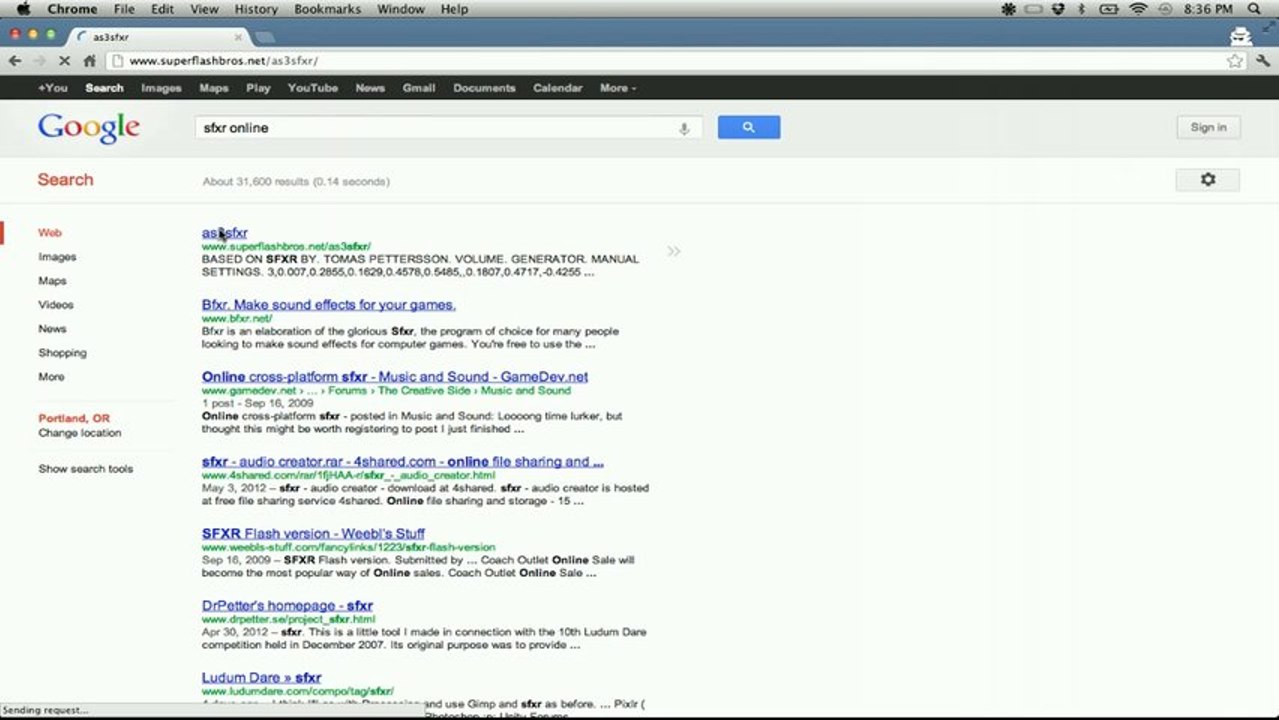The image size is (1279, 720).
Task: Open Bfxr sound effects result link
Action: pyautogui.click(x=328, y=305)
